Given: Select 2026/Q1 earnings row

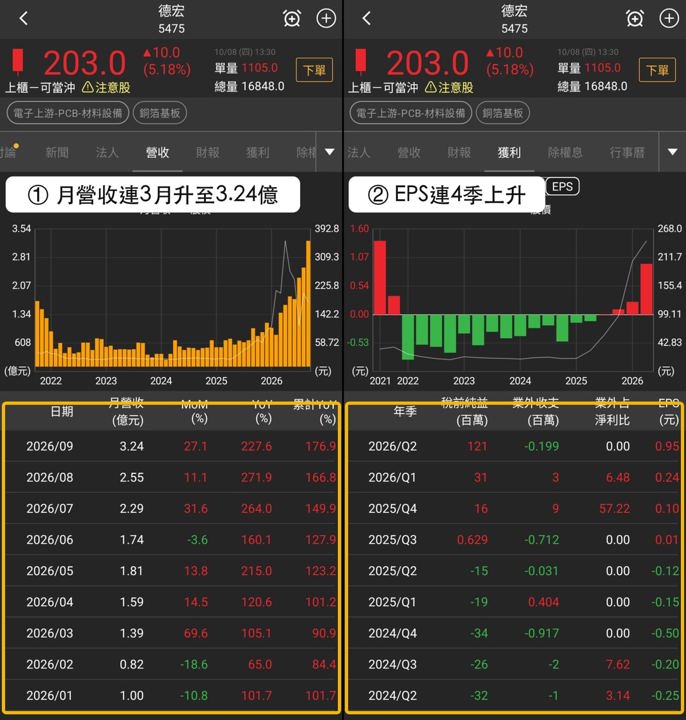Looking at the screenshot, I should 514,478.
